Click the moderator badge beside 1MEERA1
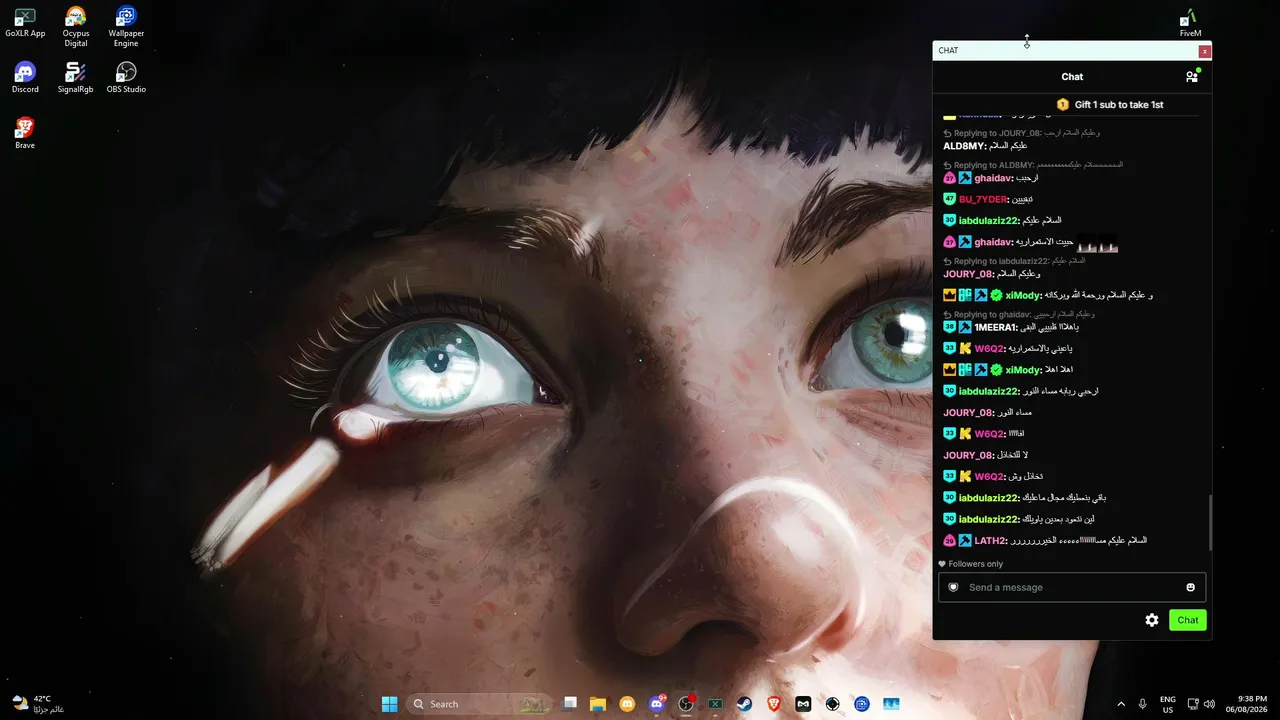The height and width of the screenshot is (720, 1280). point(965,327)
